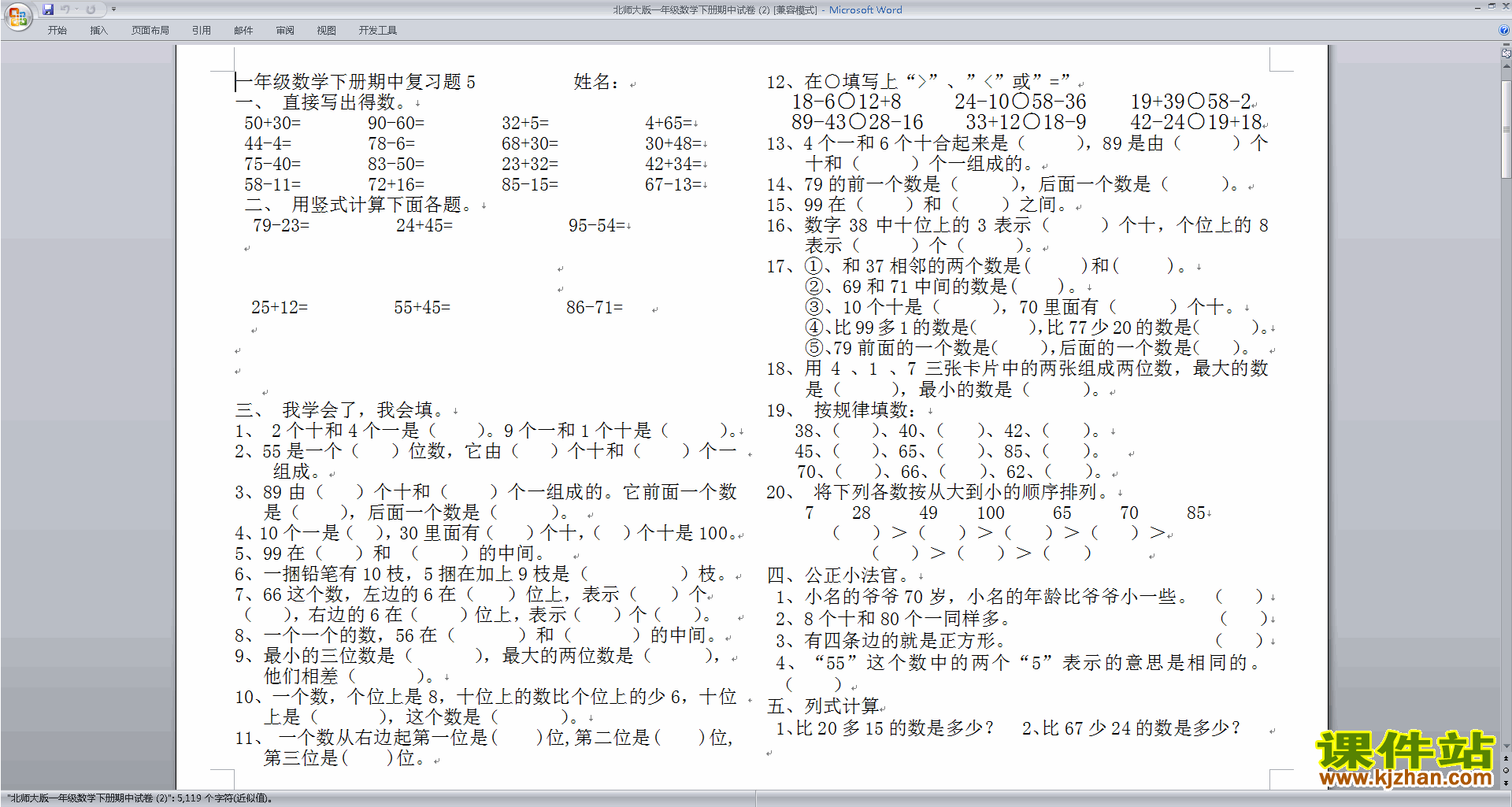Click heading 四、公正小法官

click(x=837, y=576)
